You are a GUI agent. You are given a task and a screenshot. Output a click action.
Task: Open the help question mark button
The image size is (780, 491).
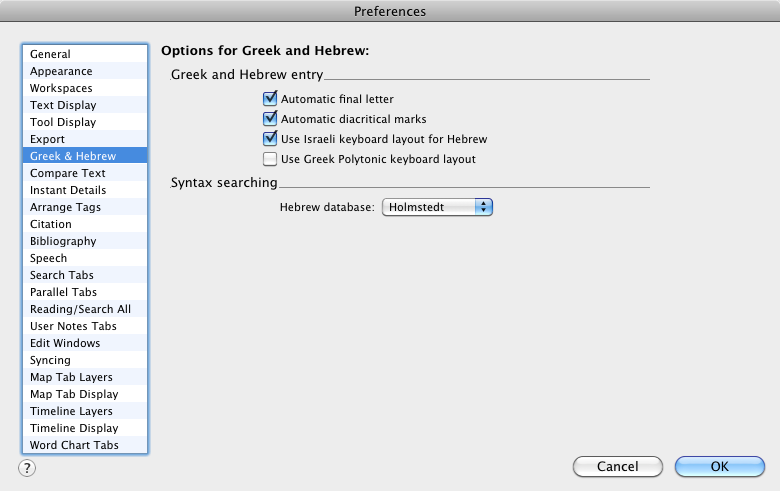point(27,468)
